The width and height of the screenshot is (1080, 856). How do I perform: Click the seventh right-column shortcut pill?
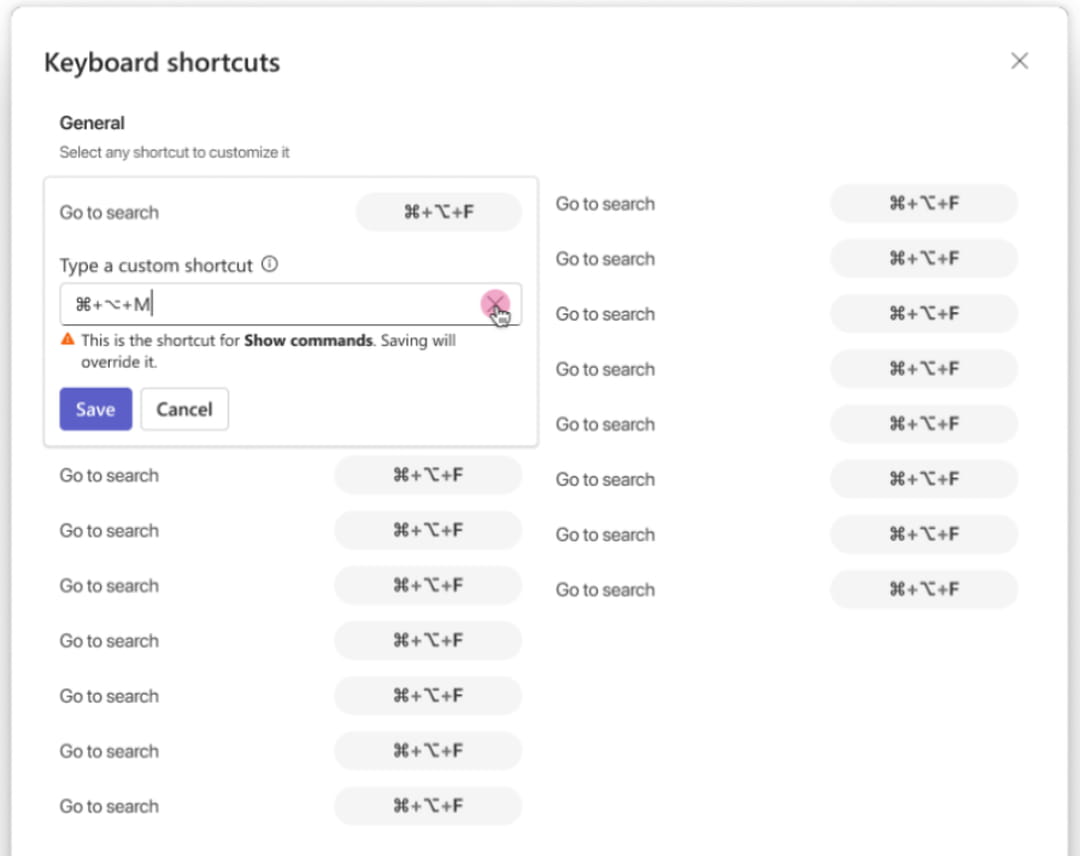click(x=924, y=534)
